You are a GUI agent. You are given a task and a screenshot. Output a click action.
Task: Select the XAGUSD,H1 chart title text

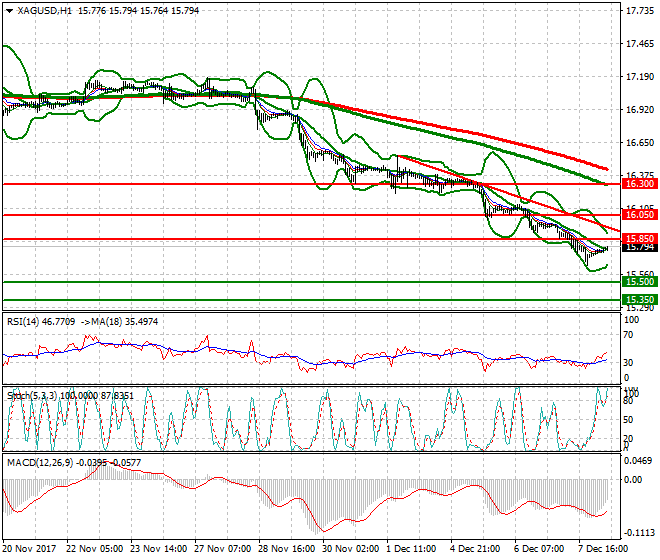[45, 11]
